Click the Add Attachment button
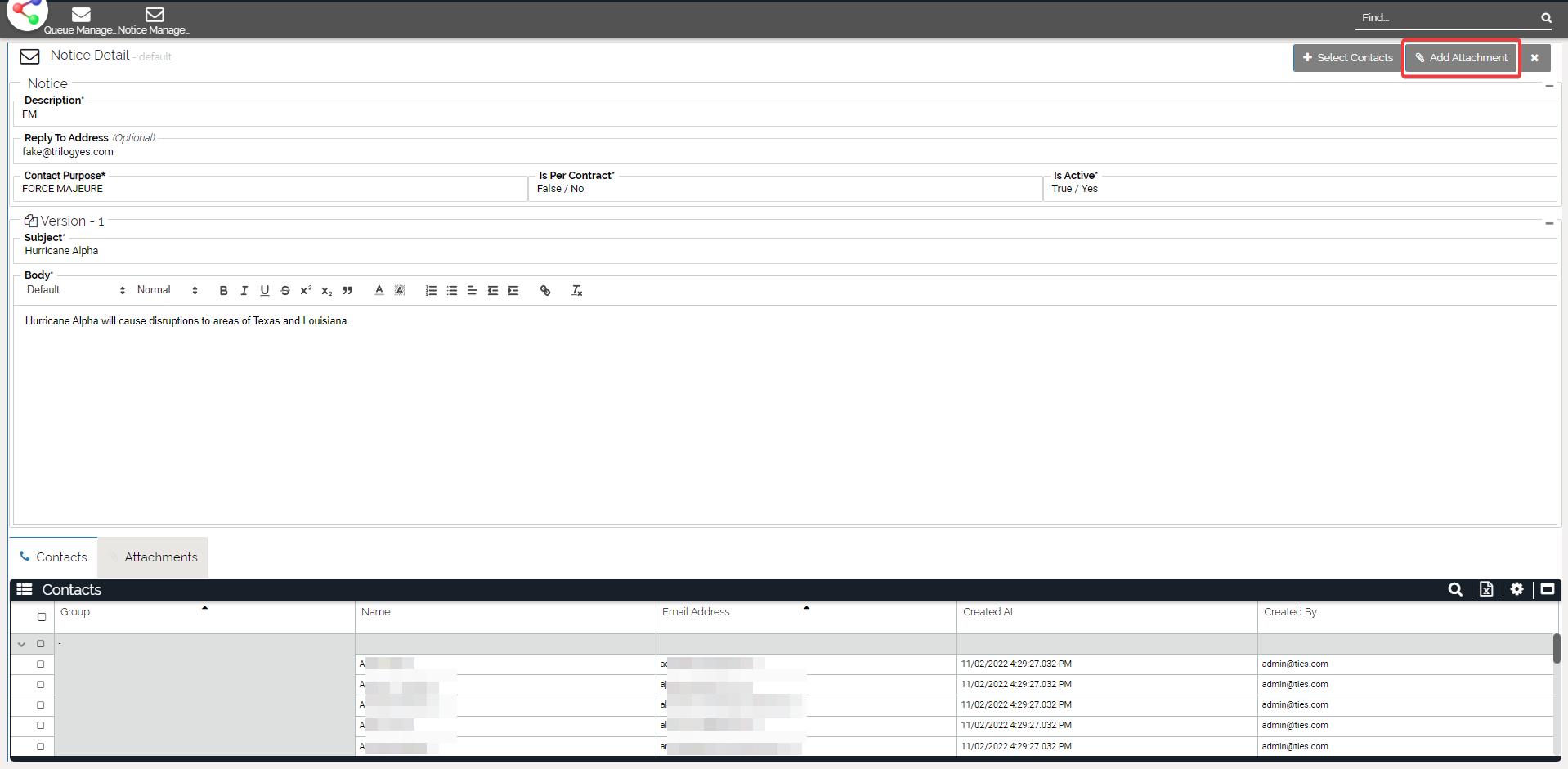The image size is (1568, 769). coord(1461,58)
